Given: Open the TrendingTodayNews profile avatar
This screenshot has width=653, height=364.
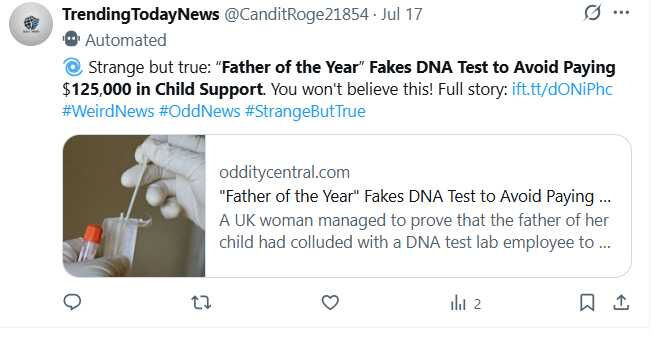Looking at the screenshot, I should pos(31,24).
